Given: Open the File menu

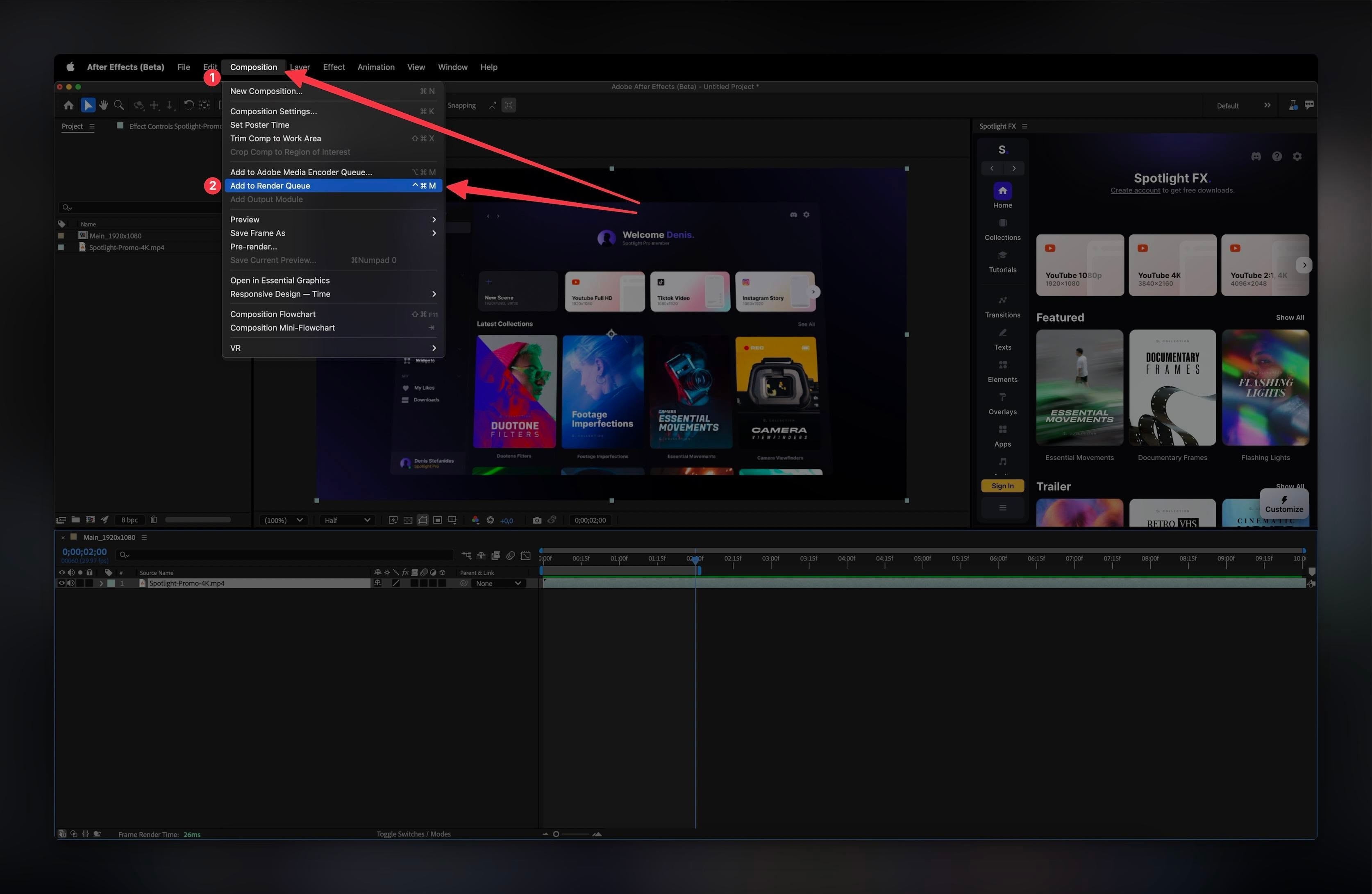Looking at the screenshot, I should [183, 67].
